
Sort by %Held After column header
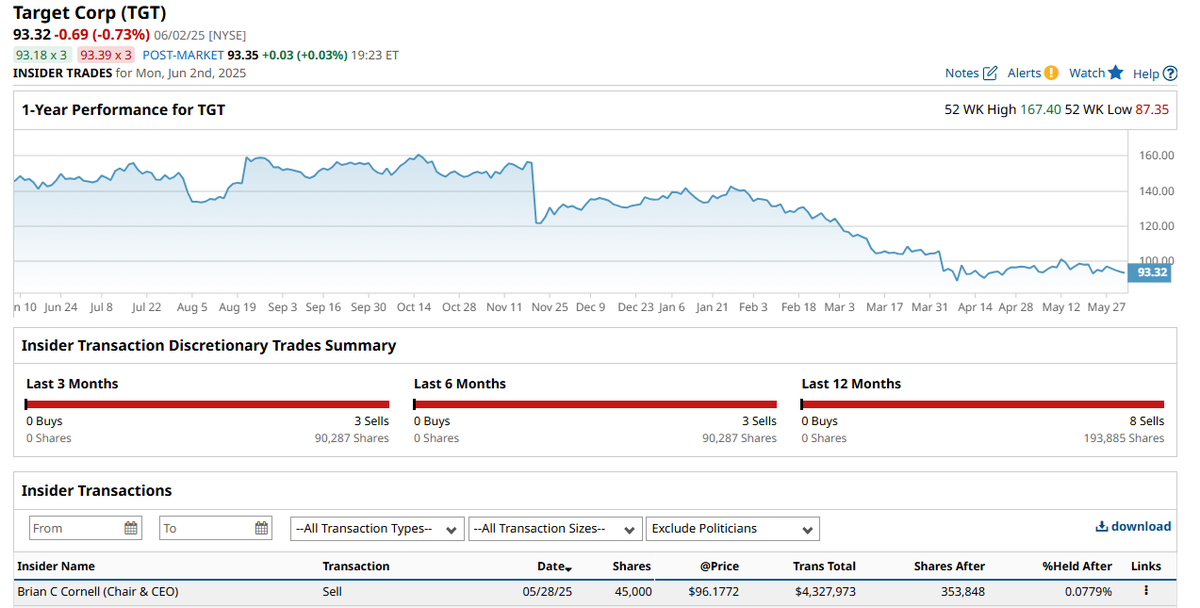click(1077, 566)
